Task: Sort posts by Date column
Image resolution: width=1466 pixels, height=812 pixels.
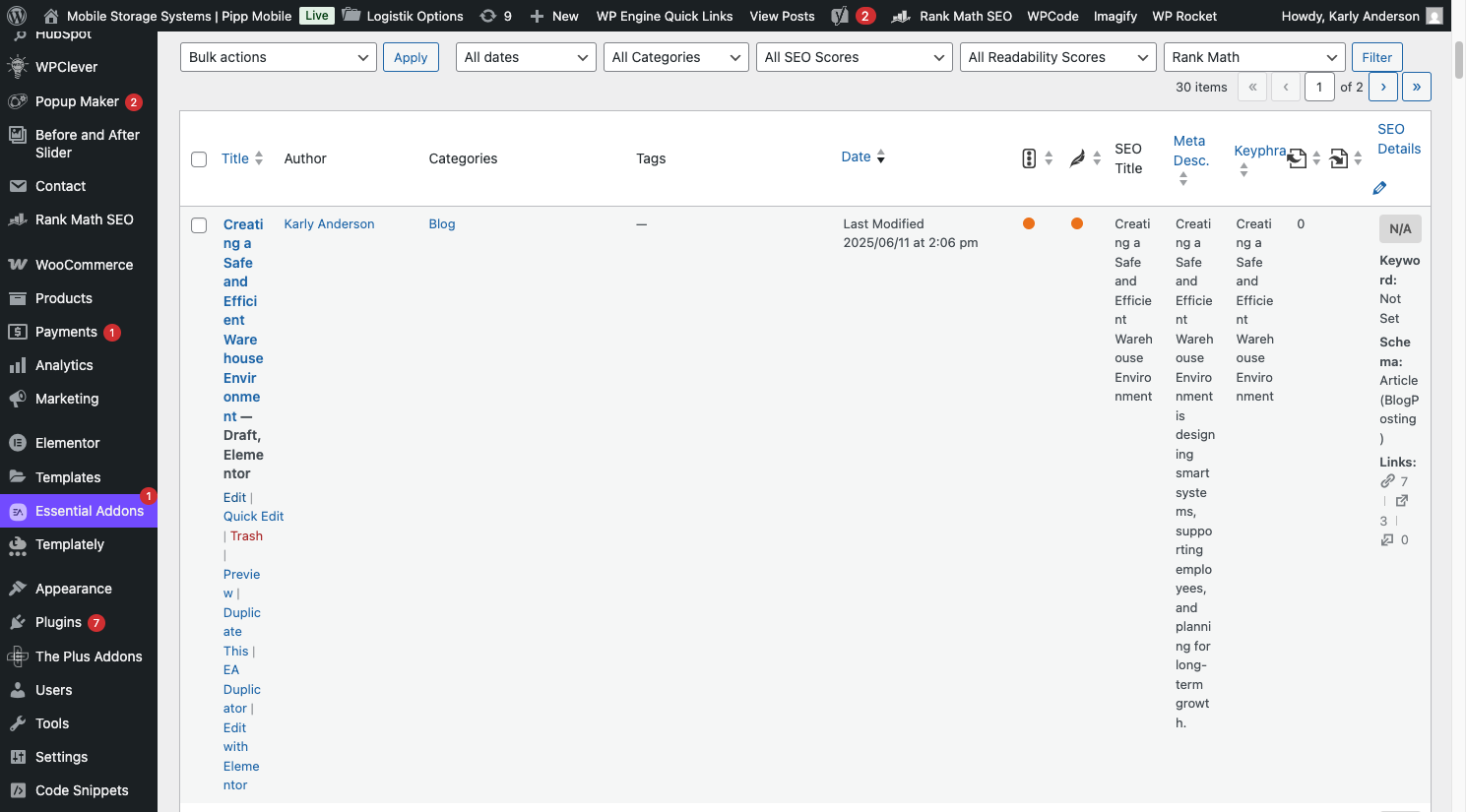Action: (x=863, y=156)
